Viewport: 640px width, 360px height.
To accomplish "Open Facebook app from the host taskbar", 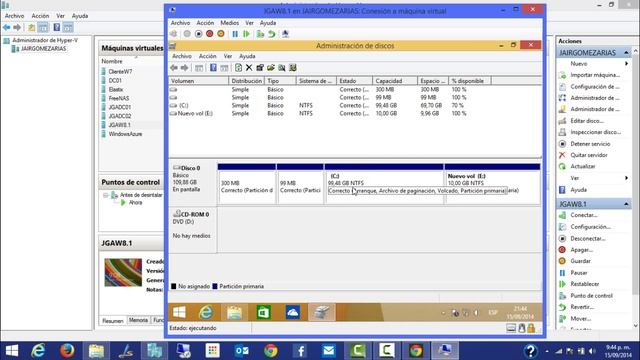I will [300, 351].
